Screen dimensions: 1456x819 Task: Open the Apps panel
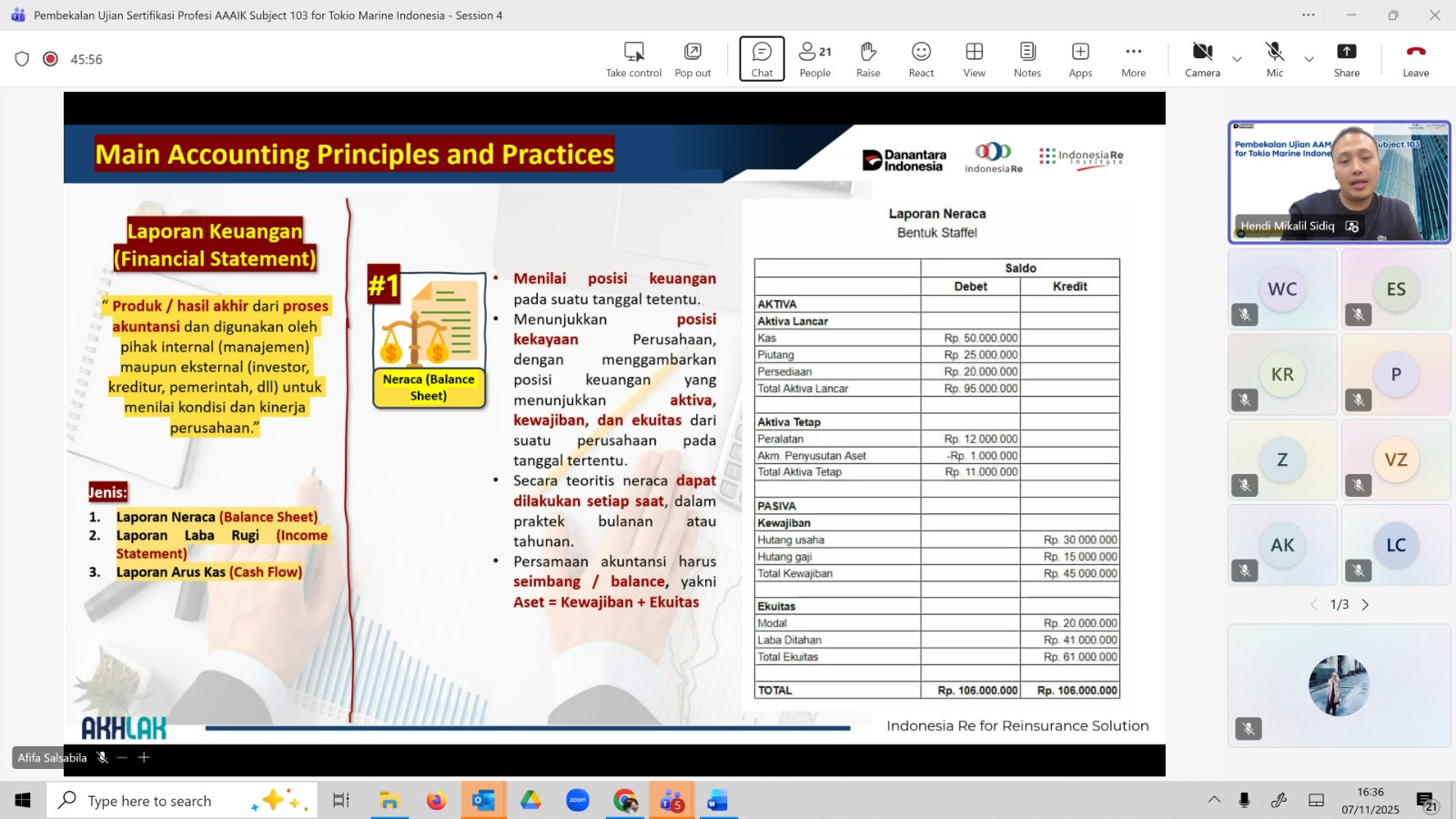click(x=1080, y=59)
